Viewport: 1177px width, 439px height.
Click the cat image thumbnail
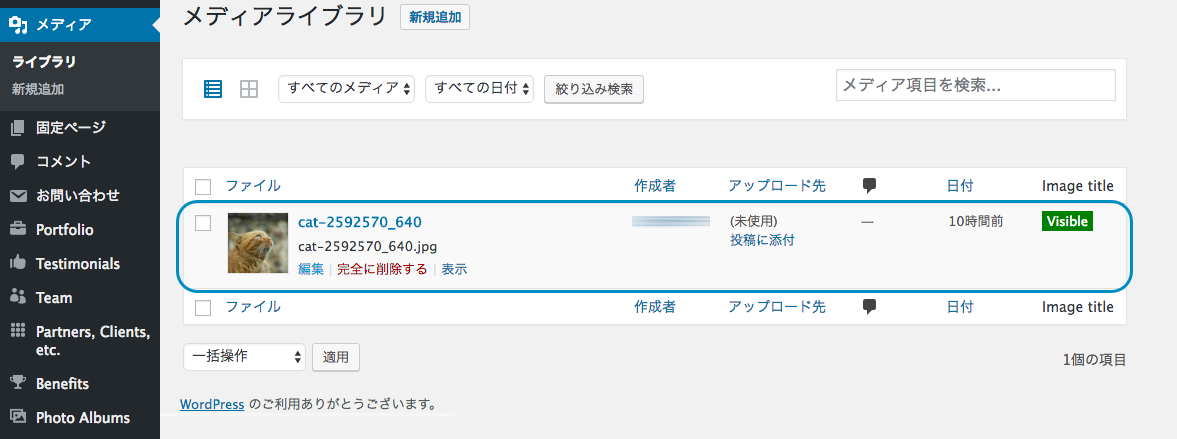pyautogui.click(x=257, y=243)
